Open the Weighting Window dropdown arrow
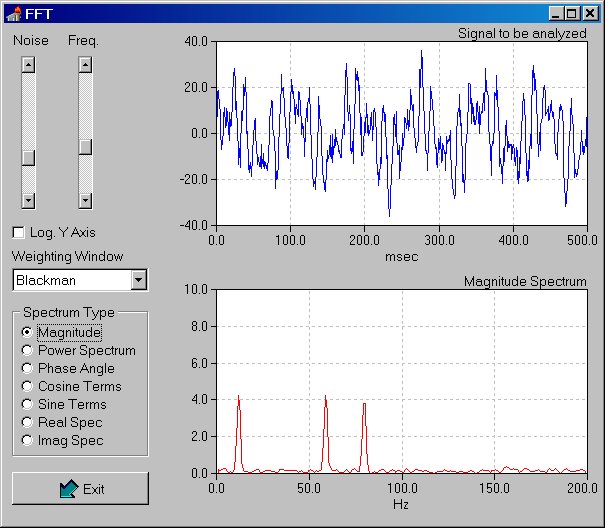 click(139, 280)
